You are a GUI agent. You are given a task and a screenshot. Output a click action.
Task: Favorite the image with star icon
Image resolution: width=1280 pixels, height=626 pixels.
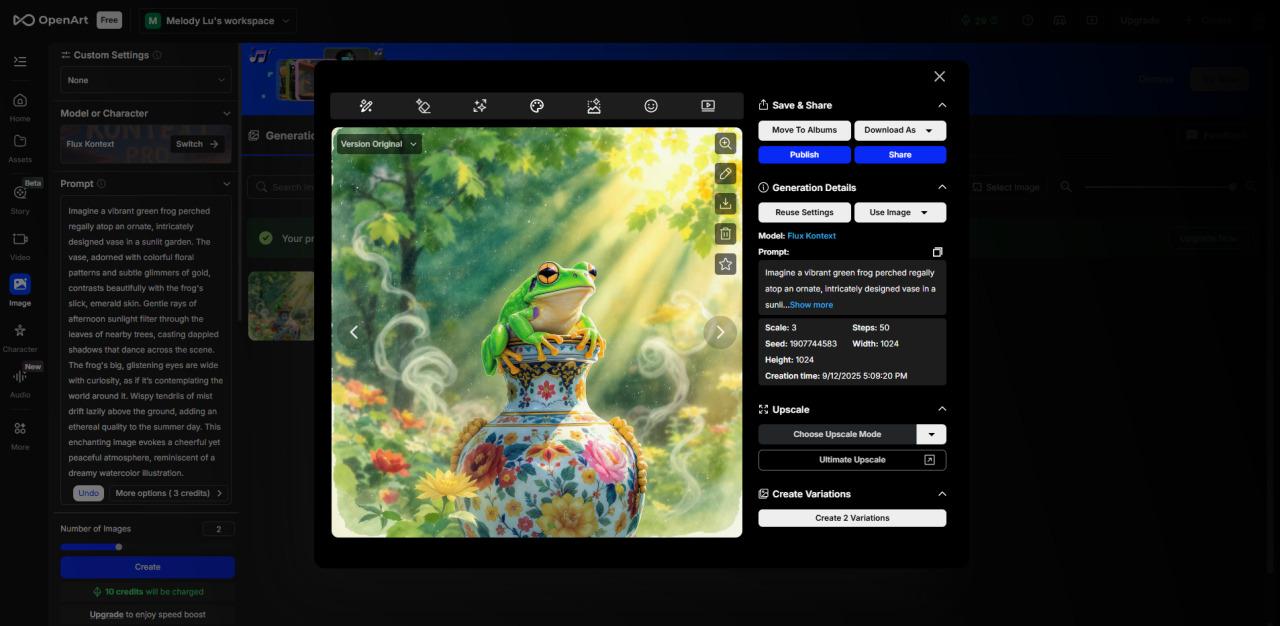(726, 264)
